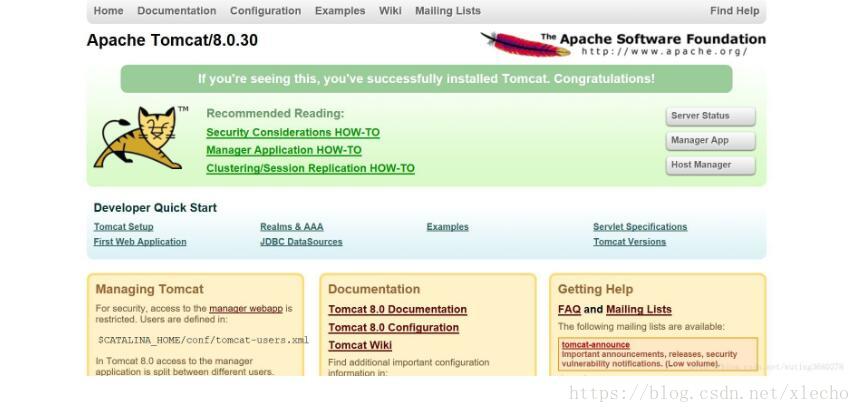Open Documentation in the top navigation
The image size is (860, 413).
point(177,11)
